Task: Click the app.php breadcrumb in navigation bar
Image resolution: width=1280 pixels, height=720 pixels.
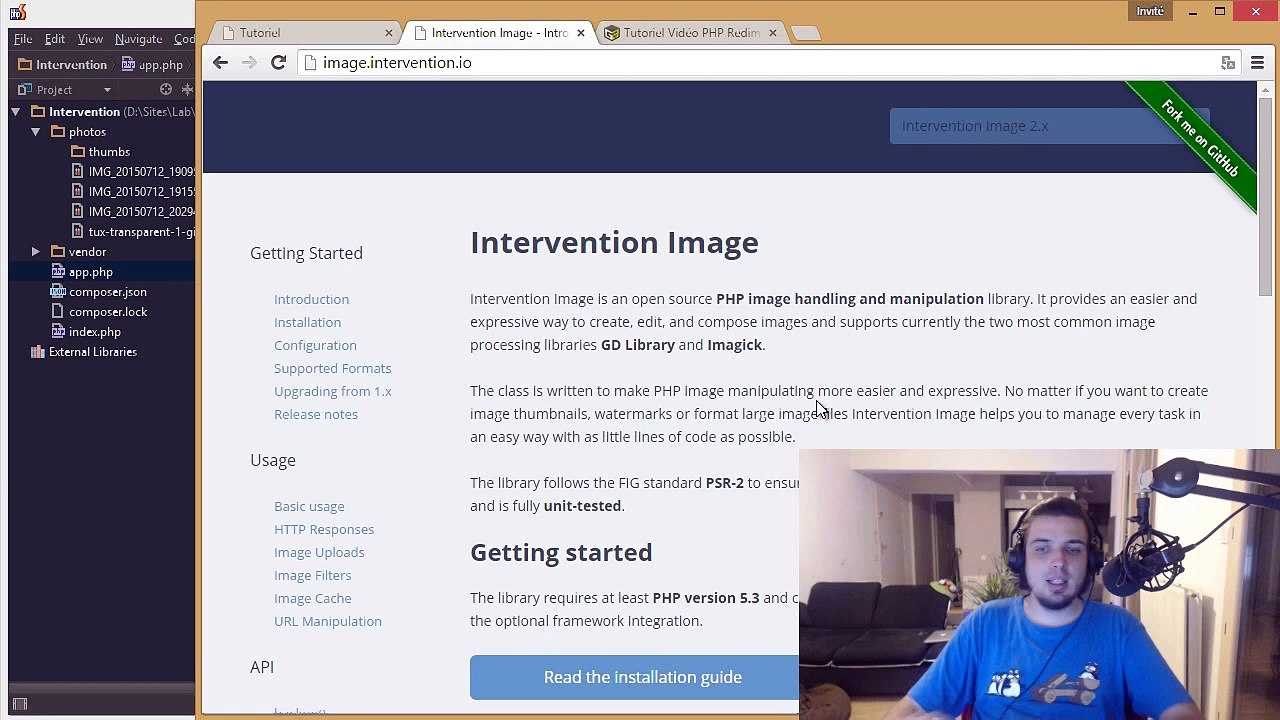Action: 152,64
